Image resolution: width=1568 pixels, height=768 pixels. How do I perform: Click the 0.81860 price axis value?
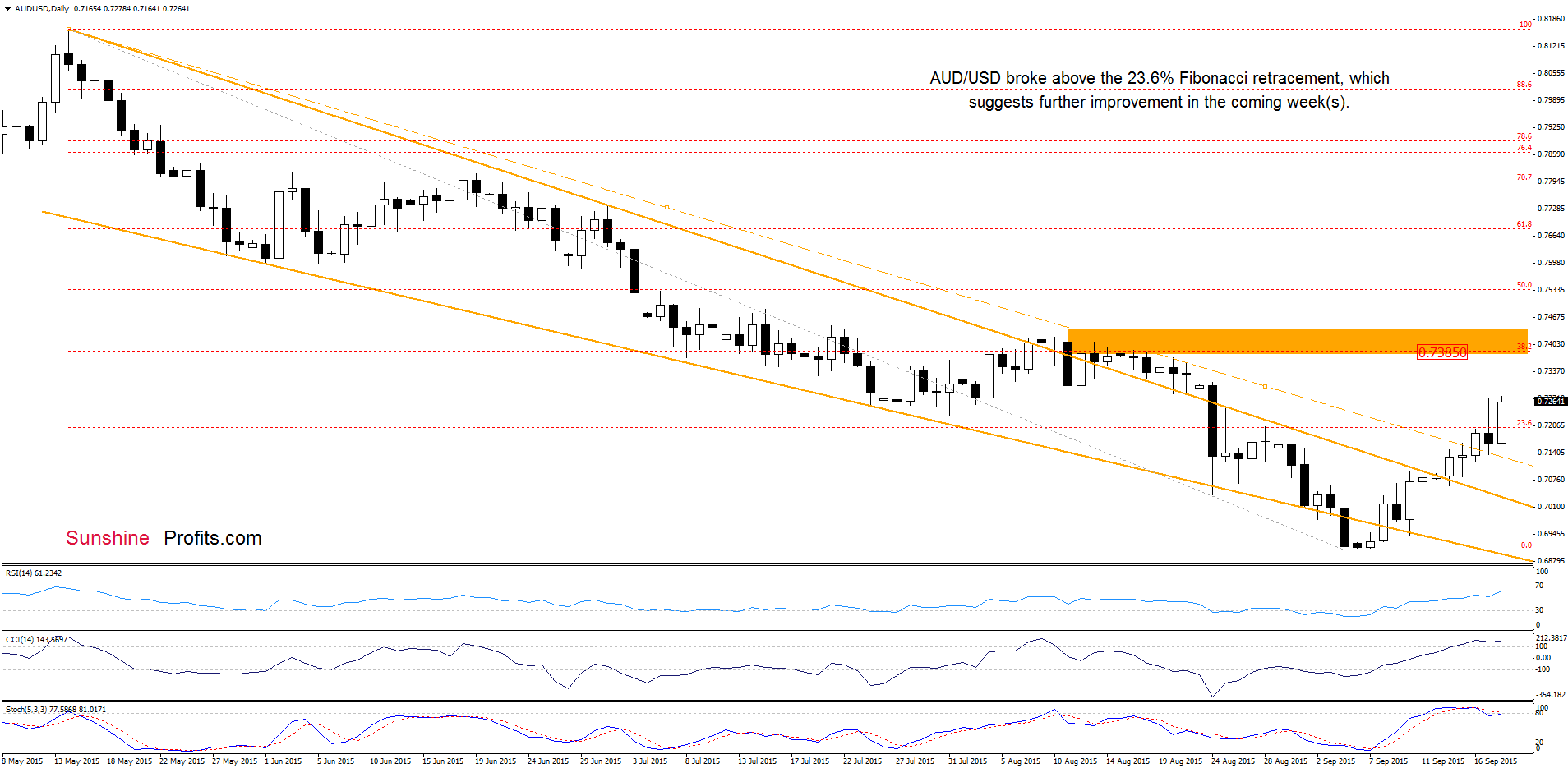click(x=1552, y=19)
